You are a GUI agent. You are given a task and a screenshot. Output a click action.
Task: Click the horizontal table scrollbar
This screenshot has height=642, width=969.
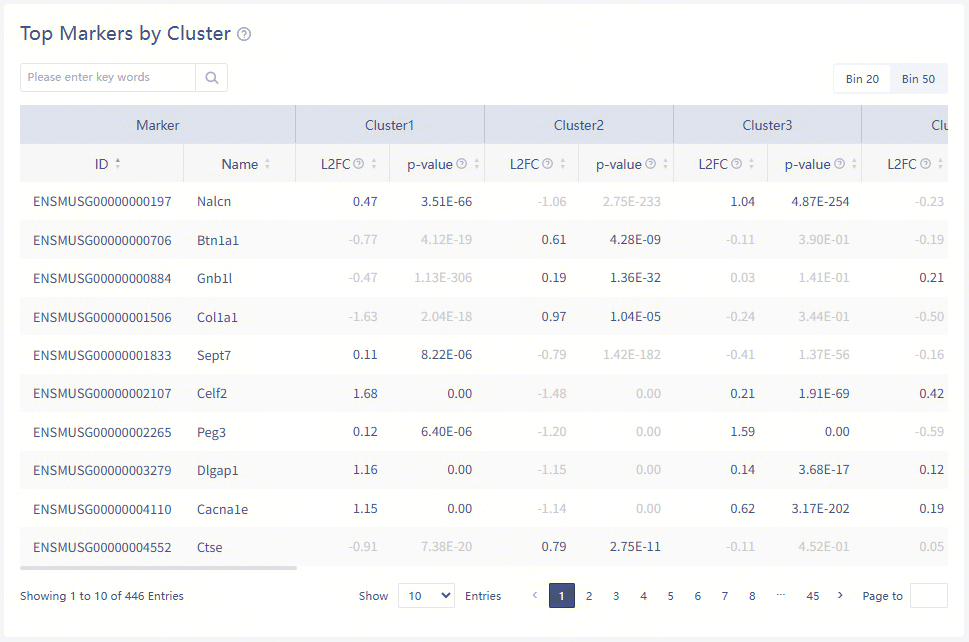pos(160,568)
